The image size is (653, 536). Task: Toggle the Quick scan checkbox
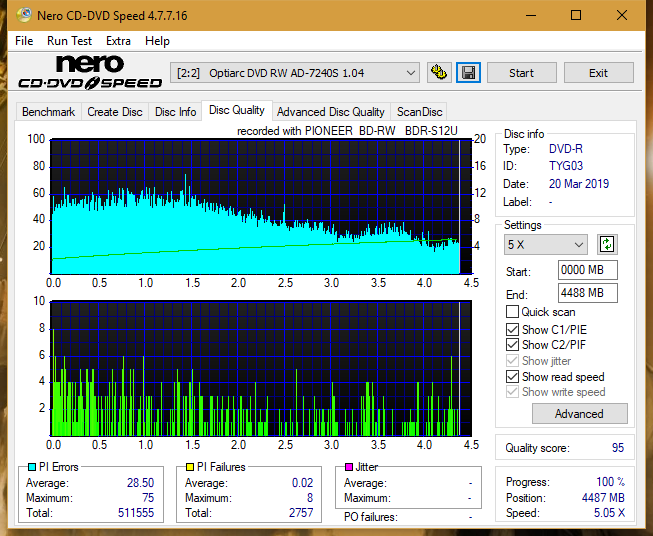pyautogui.click(x=512, y=312)
